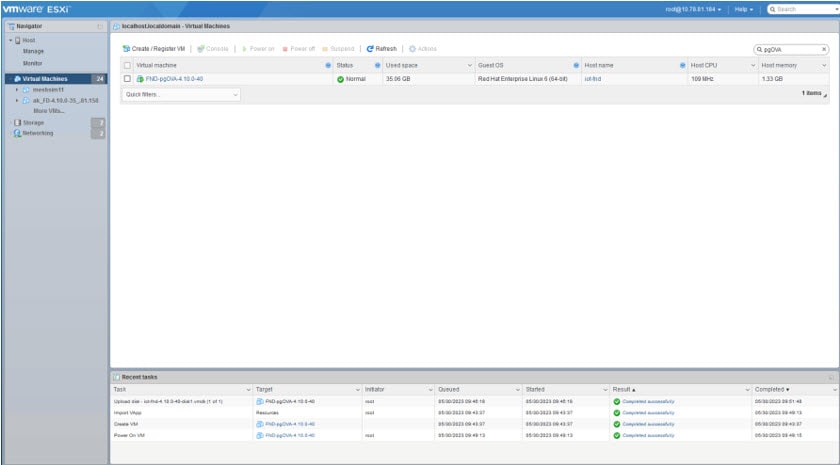The width and height of the screenshot is (840, 465).
Task: Open Storage in the Navigator
Action: 33,123
